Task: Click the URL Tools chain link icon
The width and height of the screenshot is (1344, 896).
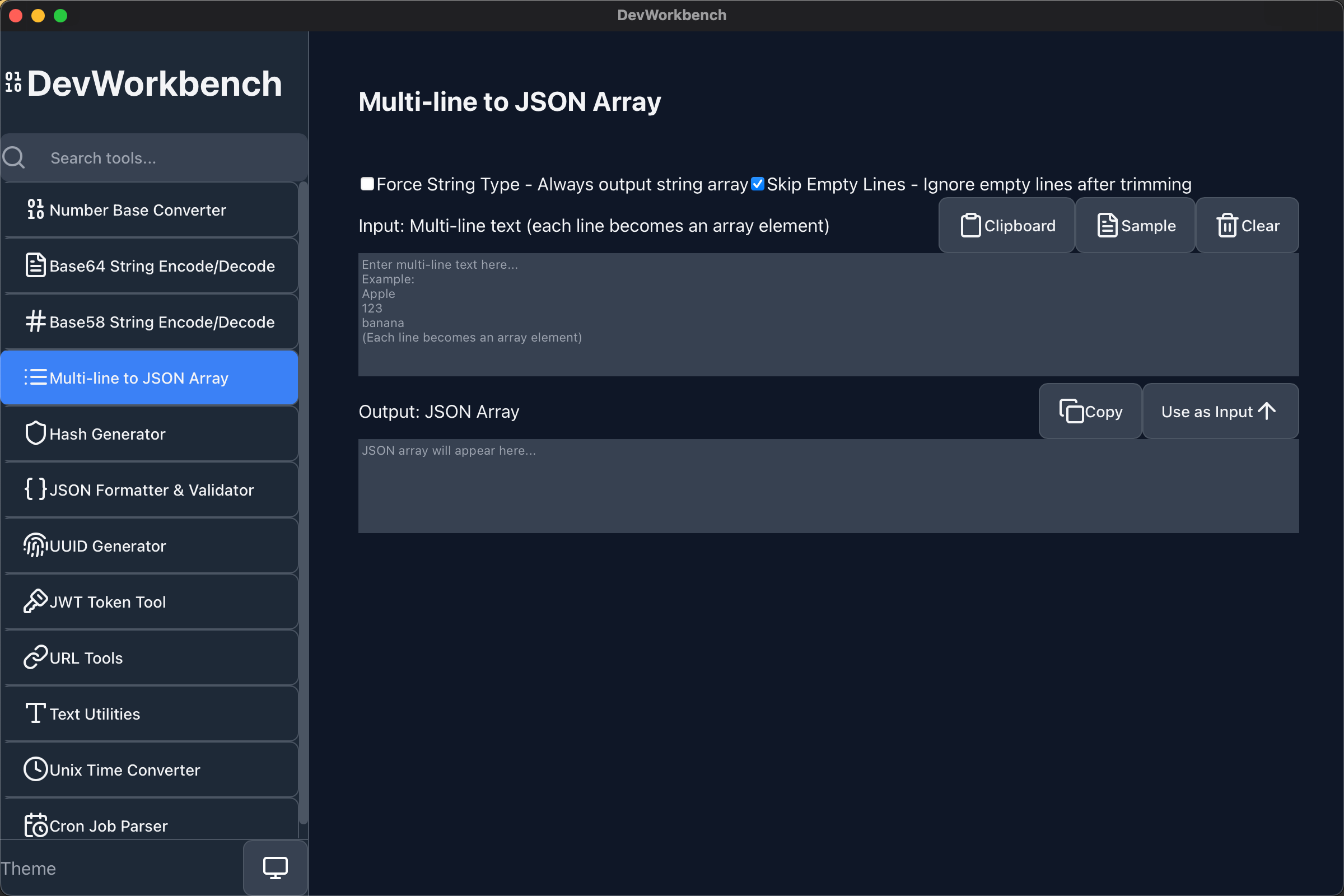Action: pyautogui.click(x=35, y=657)
